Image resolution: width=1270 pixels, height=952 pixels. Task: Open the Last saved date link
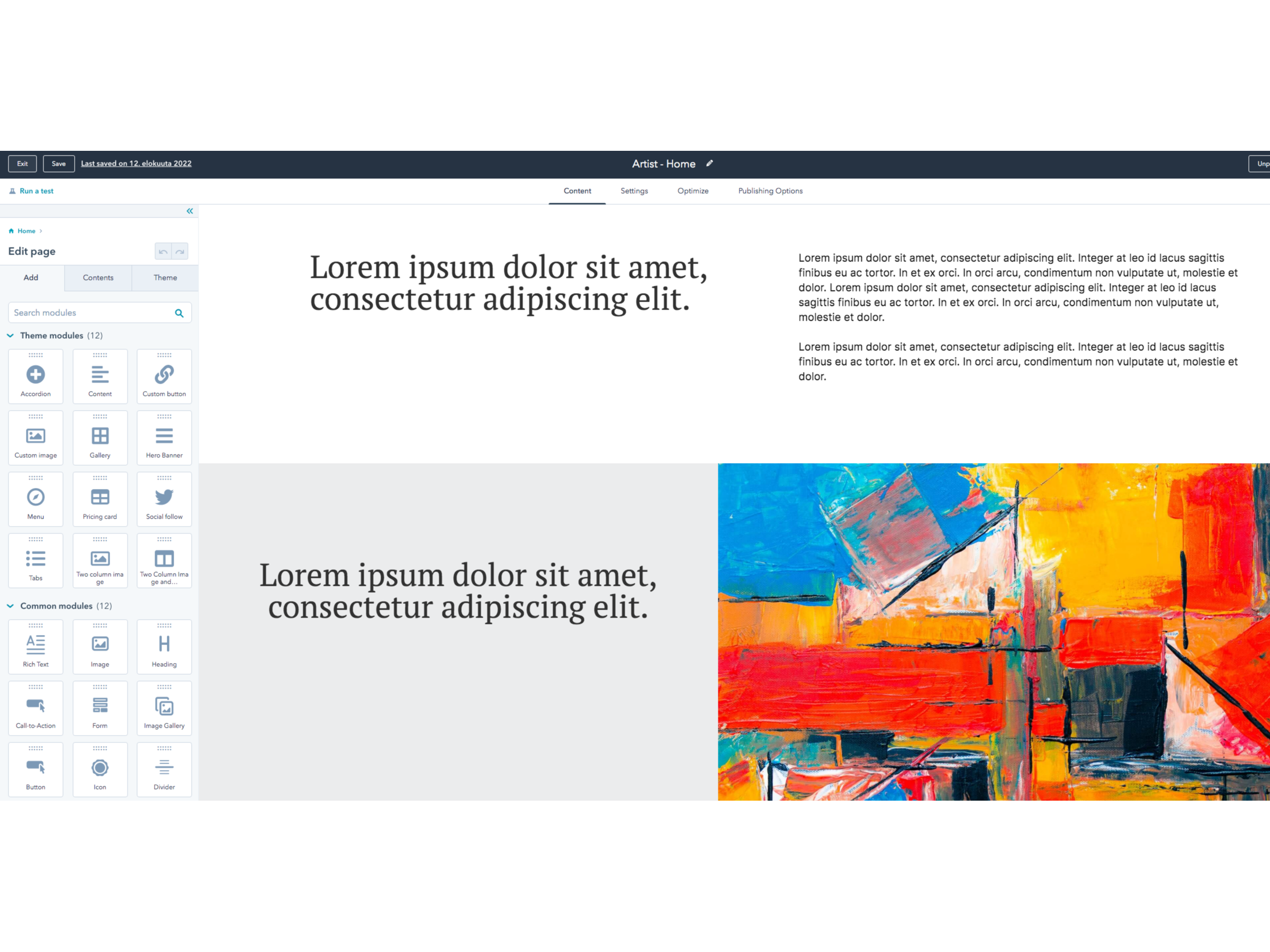click(x=136, y=164)
